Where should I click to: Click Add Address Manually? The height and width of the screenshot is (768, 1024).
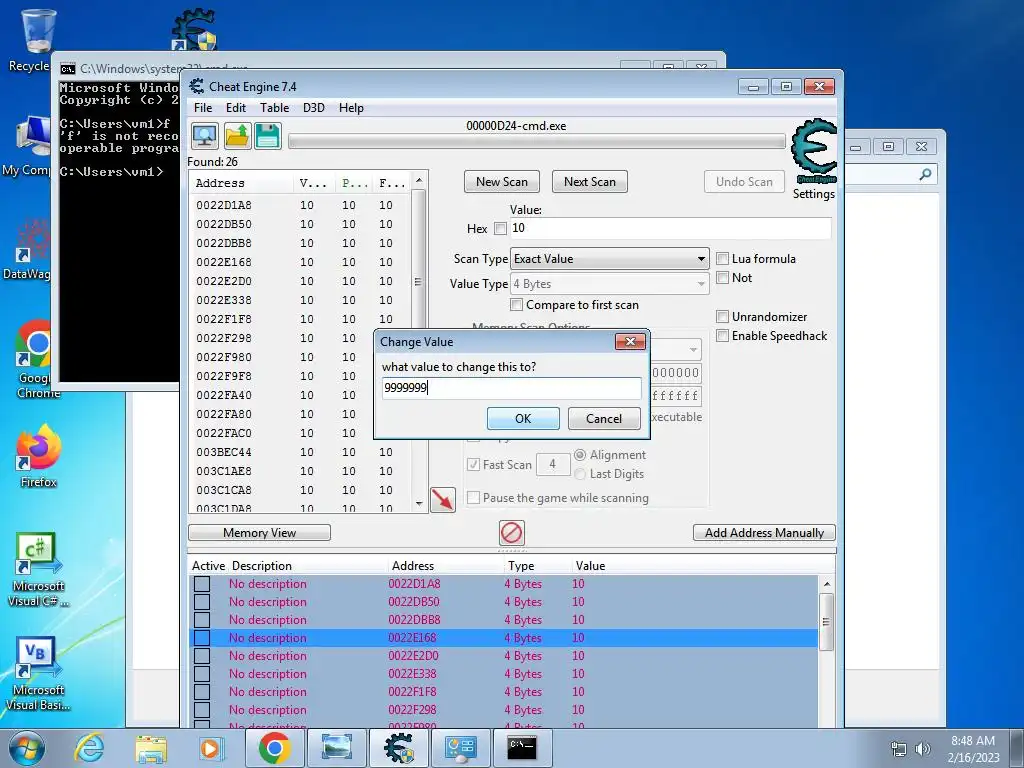[x=764, y=533]
